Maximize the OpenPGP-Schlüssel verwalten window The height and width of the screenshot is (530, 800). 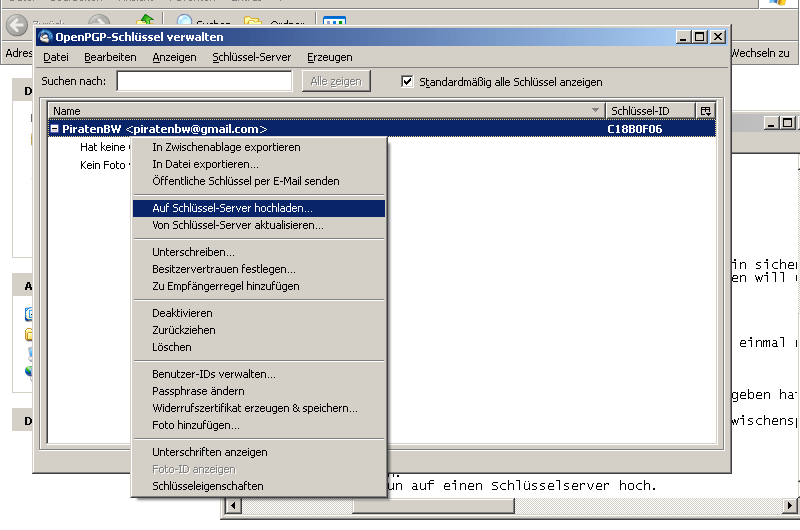(699, 37)
